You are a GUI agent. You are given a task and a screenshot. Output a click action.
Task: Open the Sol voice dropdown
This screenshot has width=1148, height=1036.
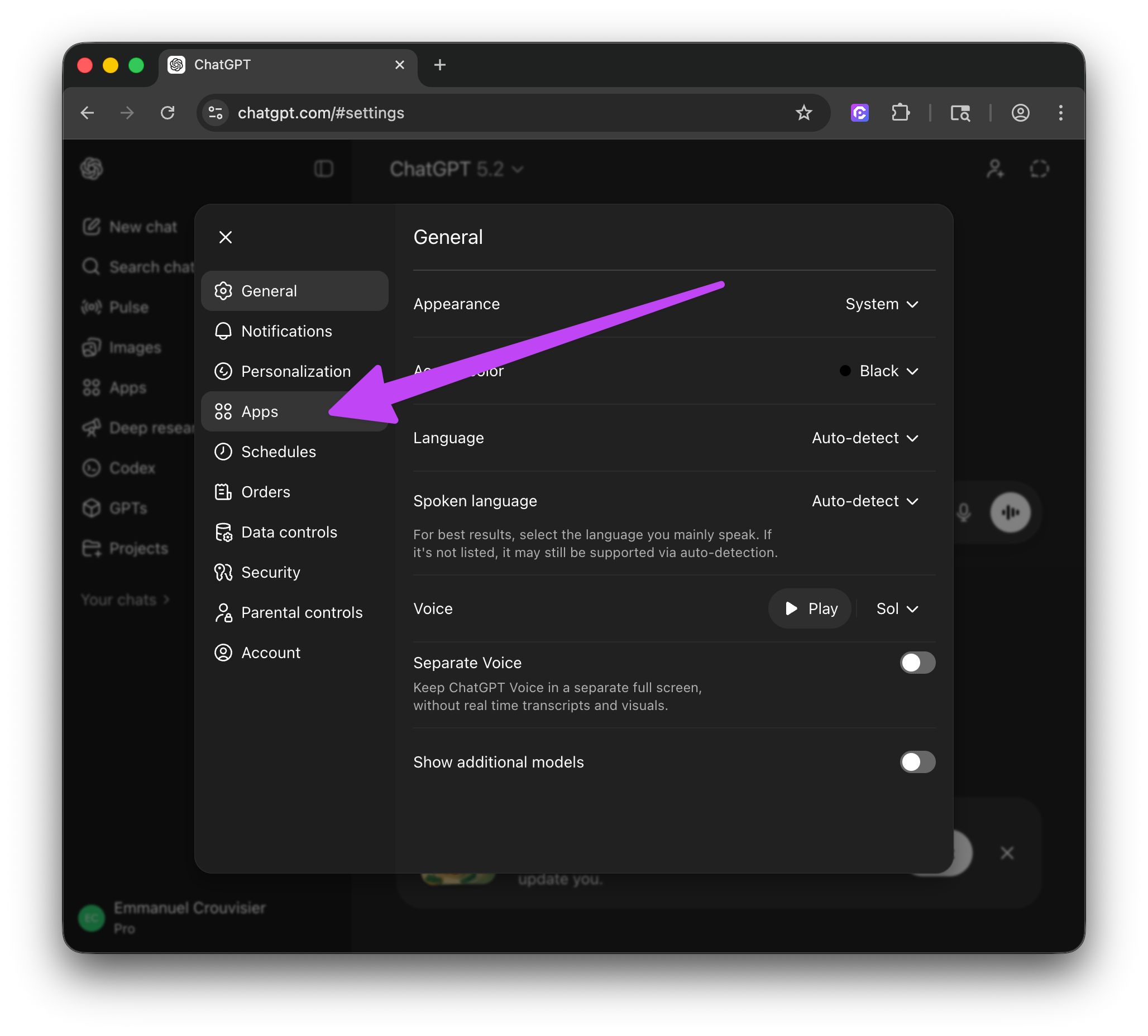pyautogui.click(x=897, y=608)
